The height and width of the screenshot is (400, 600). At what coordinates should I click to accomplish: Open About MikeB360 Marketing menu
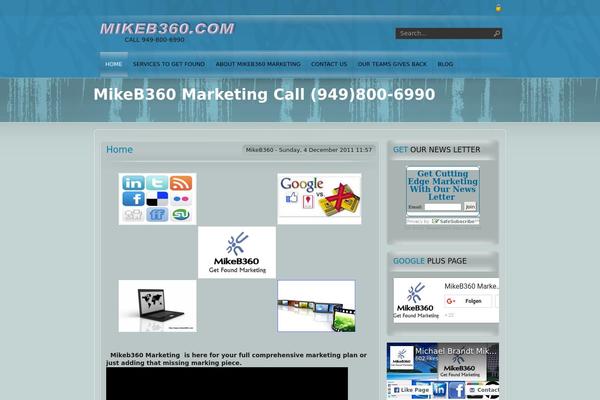click(258, 64)
